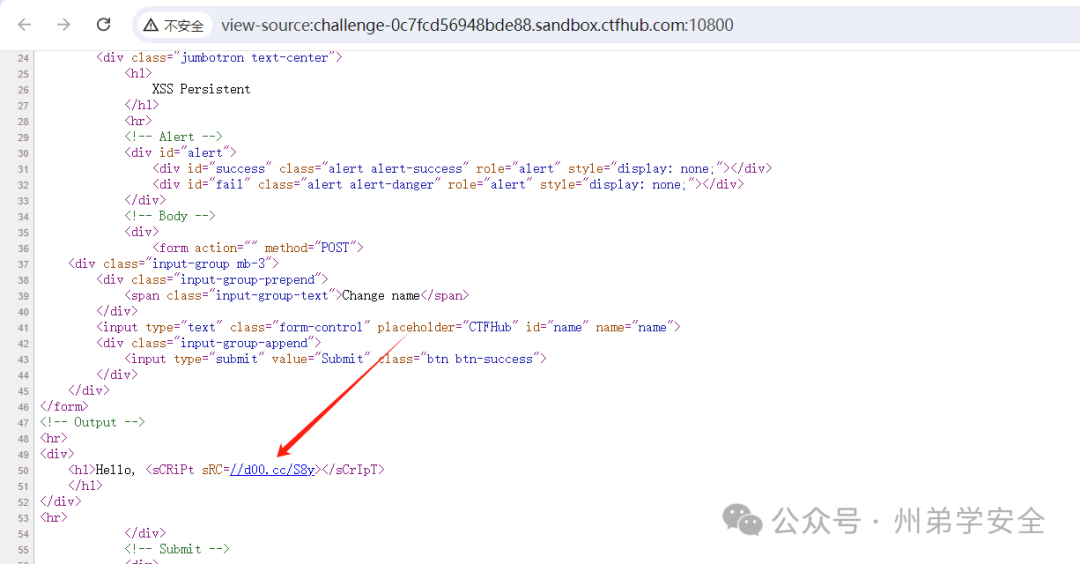This screenshot has height=564, width=1080.
Task: Click the not-secure warning indicator
Action: [x=174, y=25]
